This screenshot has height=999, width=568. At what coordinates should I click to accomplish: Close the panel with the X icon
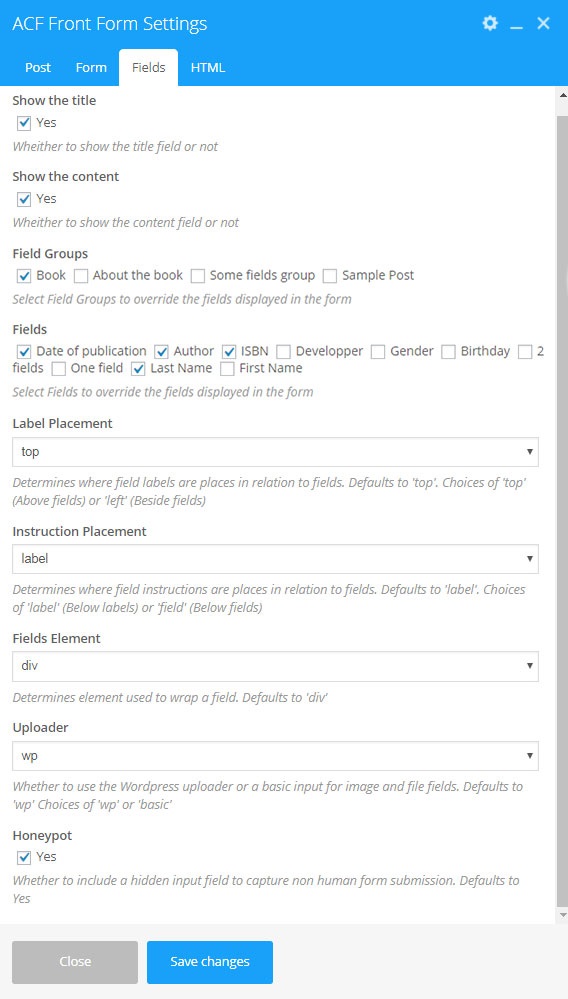pos(543,24)
